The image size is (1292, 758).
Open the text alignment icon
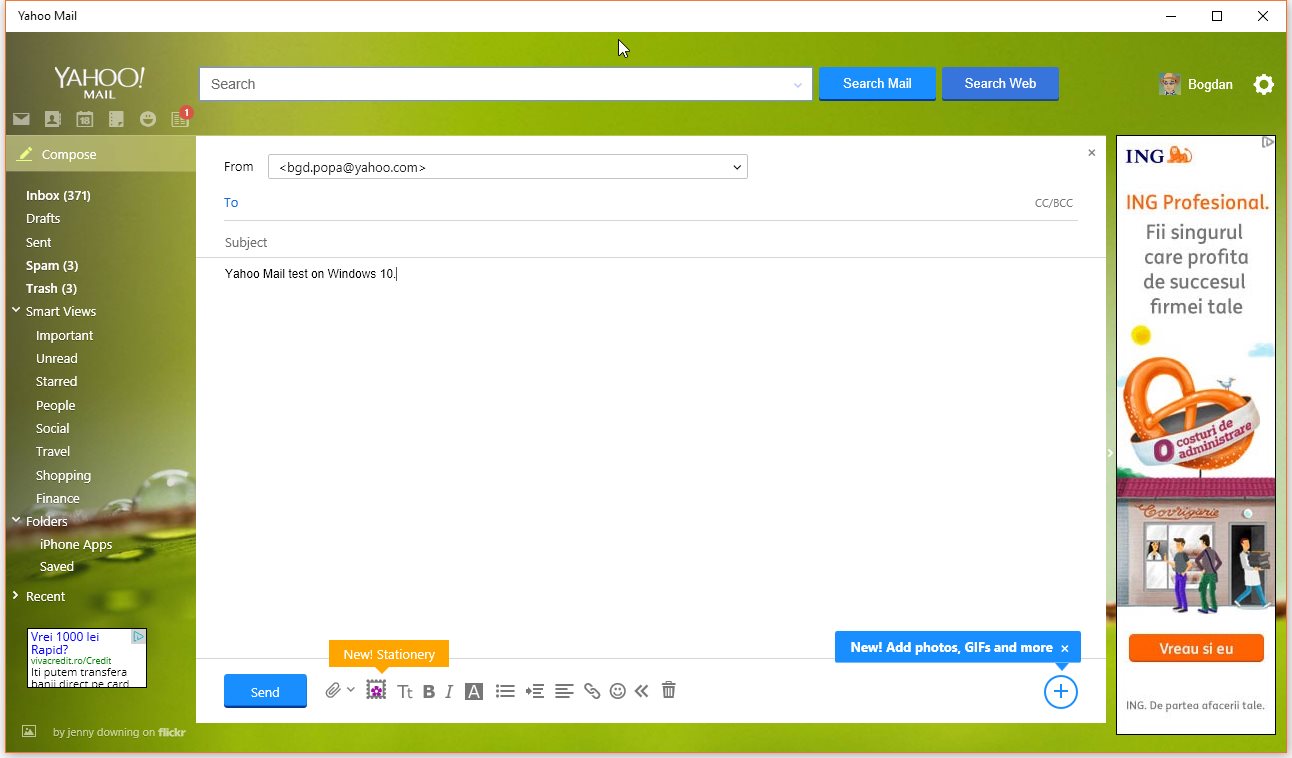(x=564, y=691)
